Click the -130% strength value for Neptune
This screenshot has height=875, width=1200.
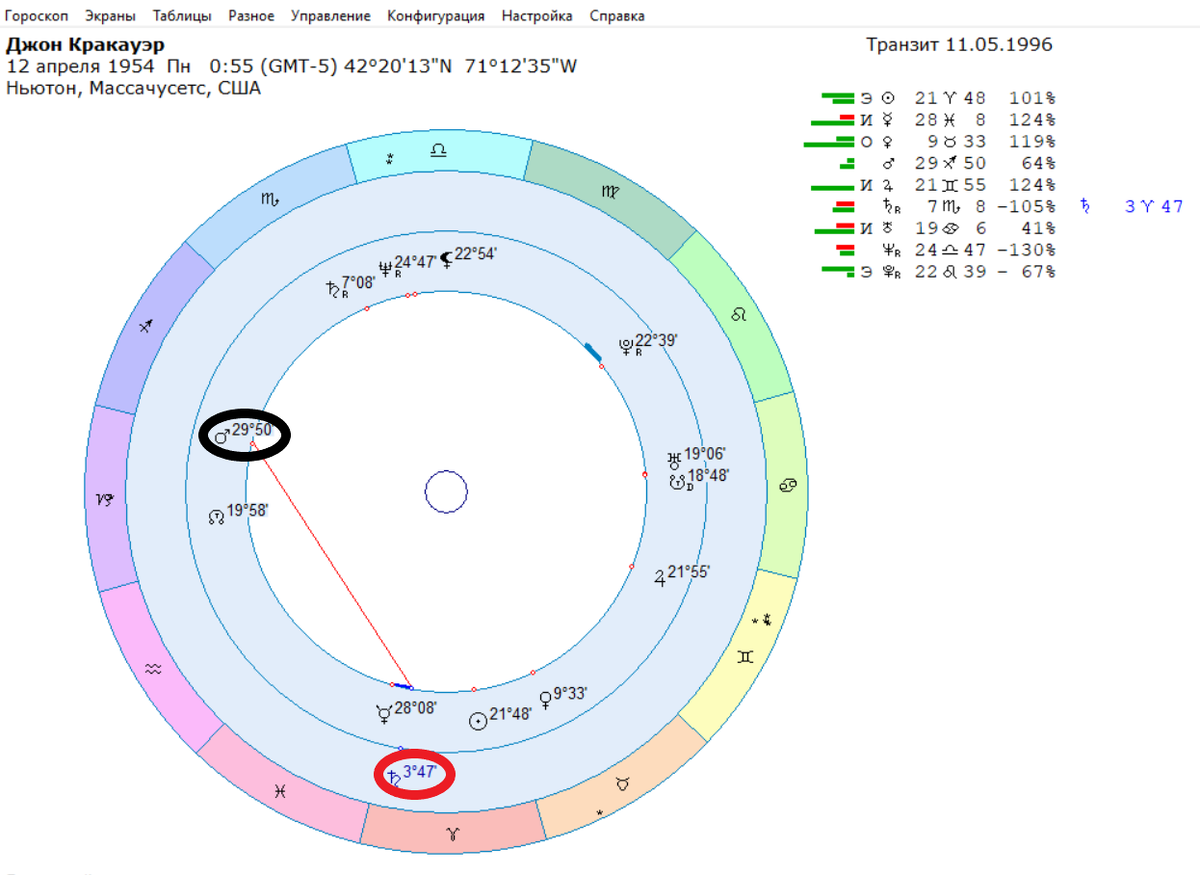click(x=1027, y=250)
